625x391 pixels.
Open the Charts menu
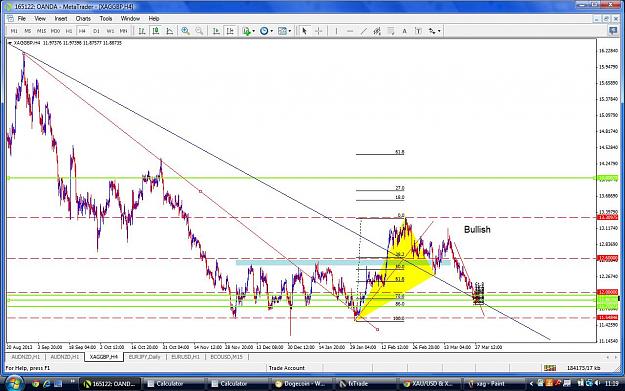coord(83,19)
